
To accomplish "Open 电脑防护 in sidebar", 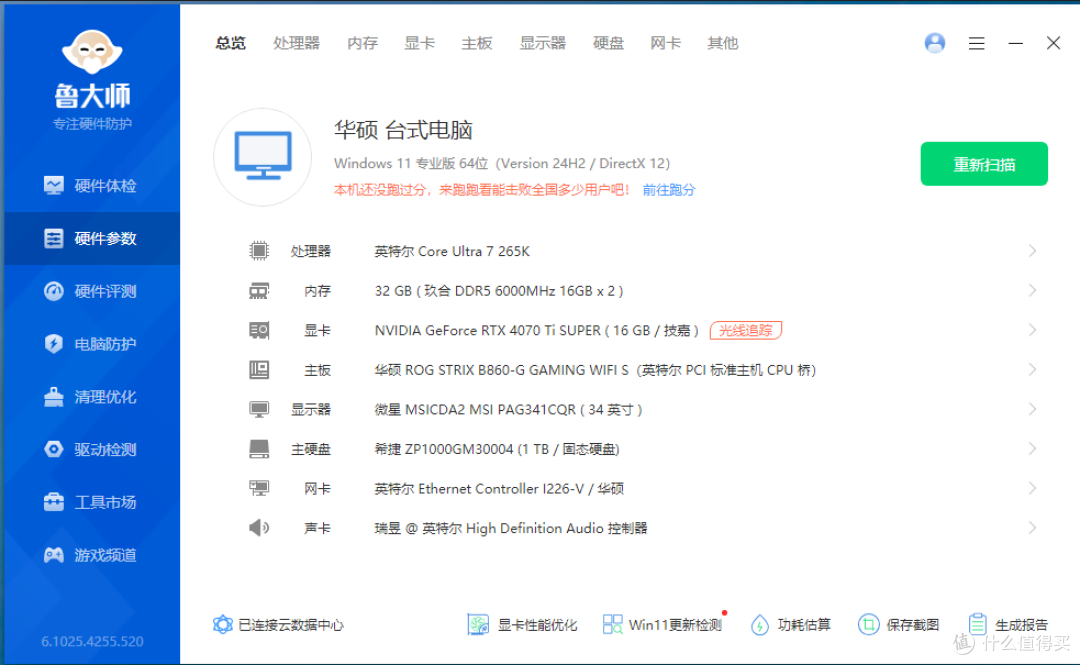I will (91, 344).
